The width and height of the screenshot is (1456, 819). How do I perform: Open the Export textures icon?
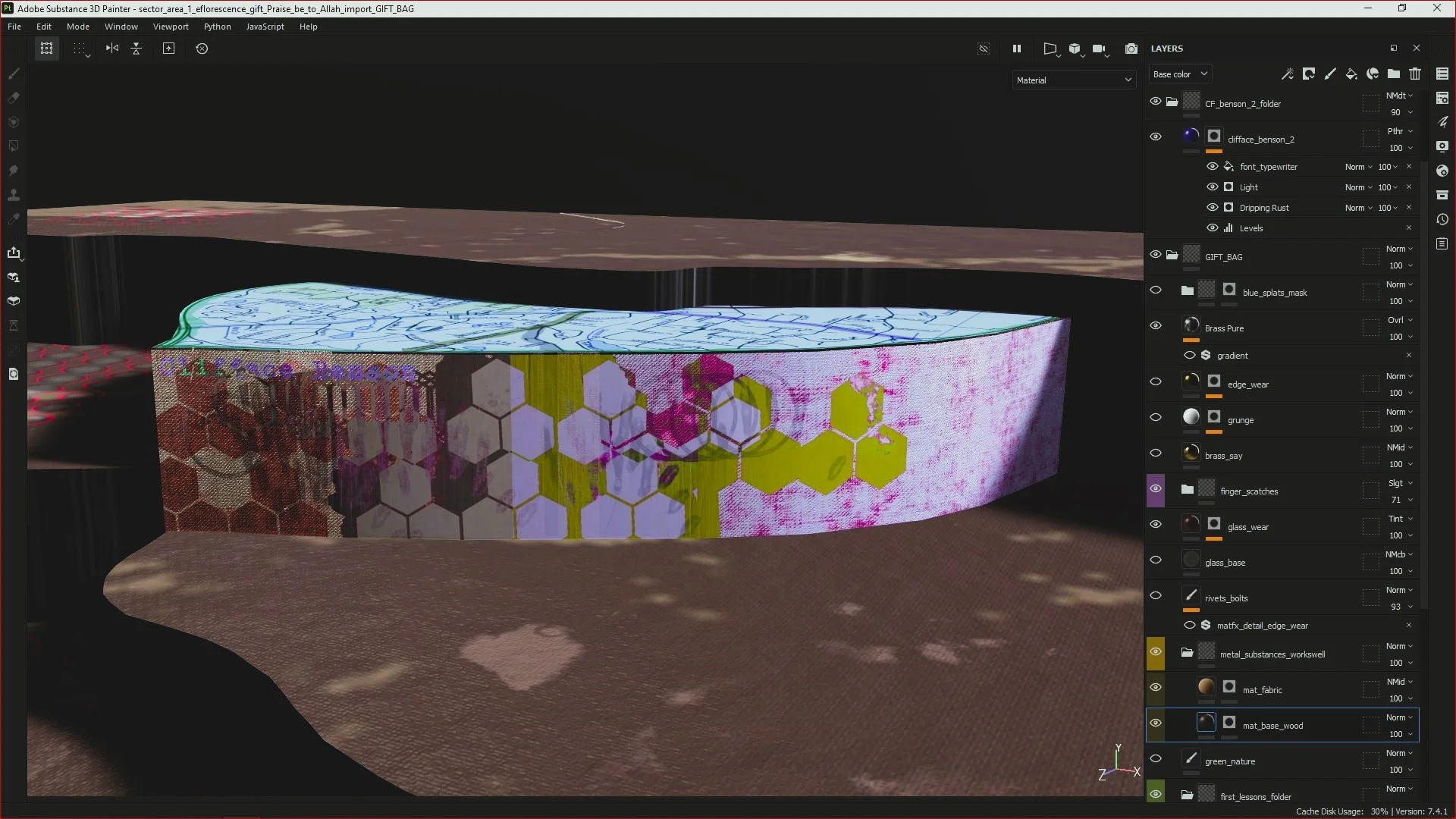click(x=14, y=253)
